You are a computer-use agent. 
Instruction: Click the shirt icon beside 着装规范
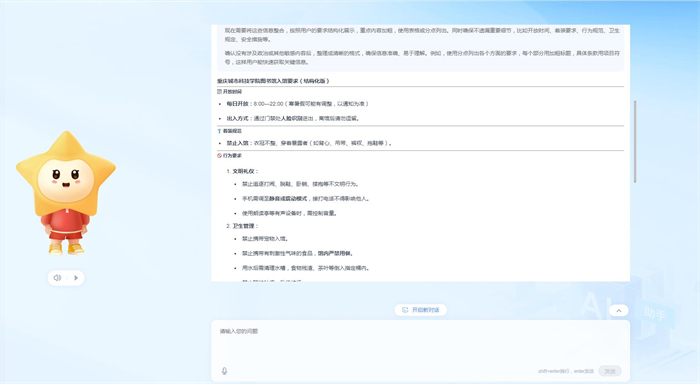tap(219, 131)
